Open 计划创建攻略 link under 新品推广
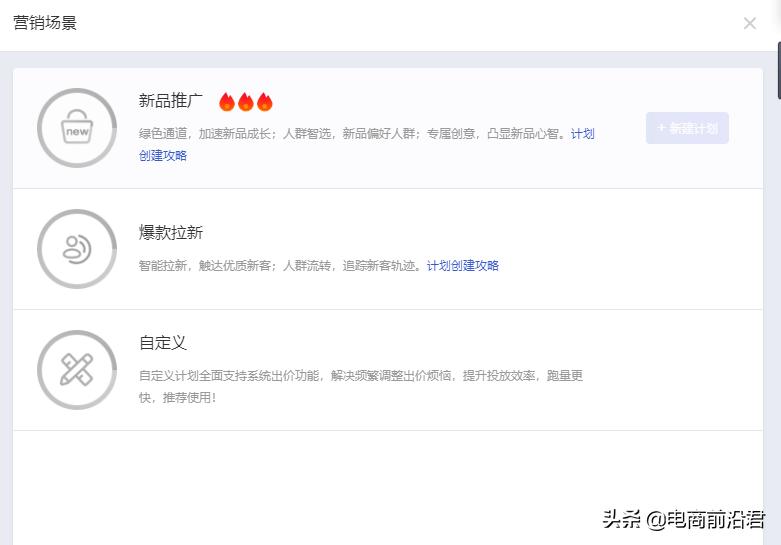 click(x=367, y=144)
